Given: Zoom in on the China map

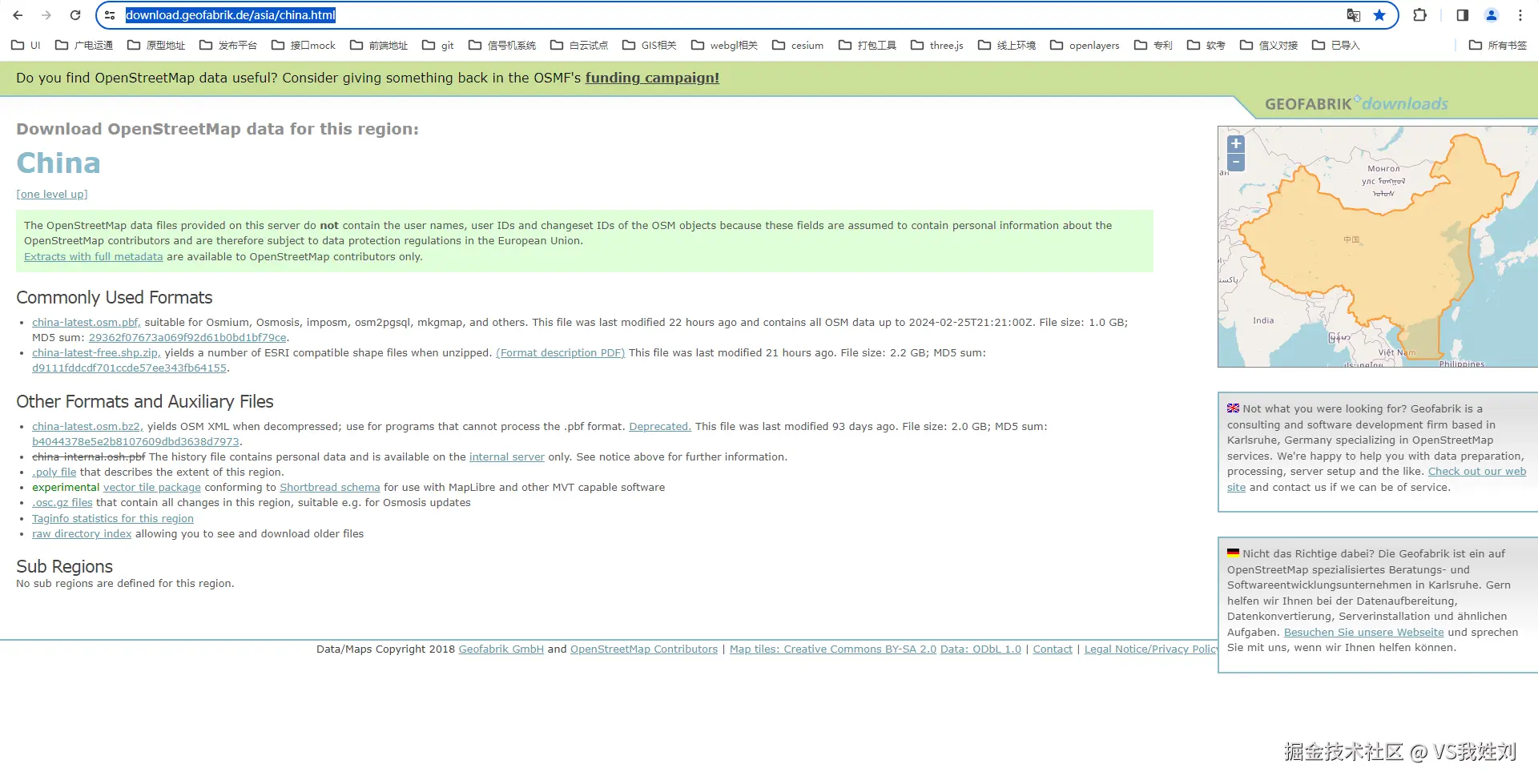Looking at the screenshot, I should (x=1236, y=144).
